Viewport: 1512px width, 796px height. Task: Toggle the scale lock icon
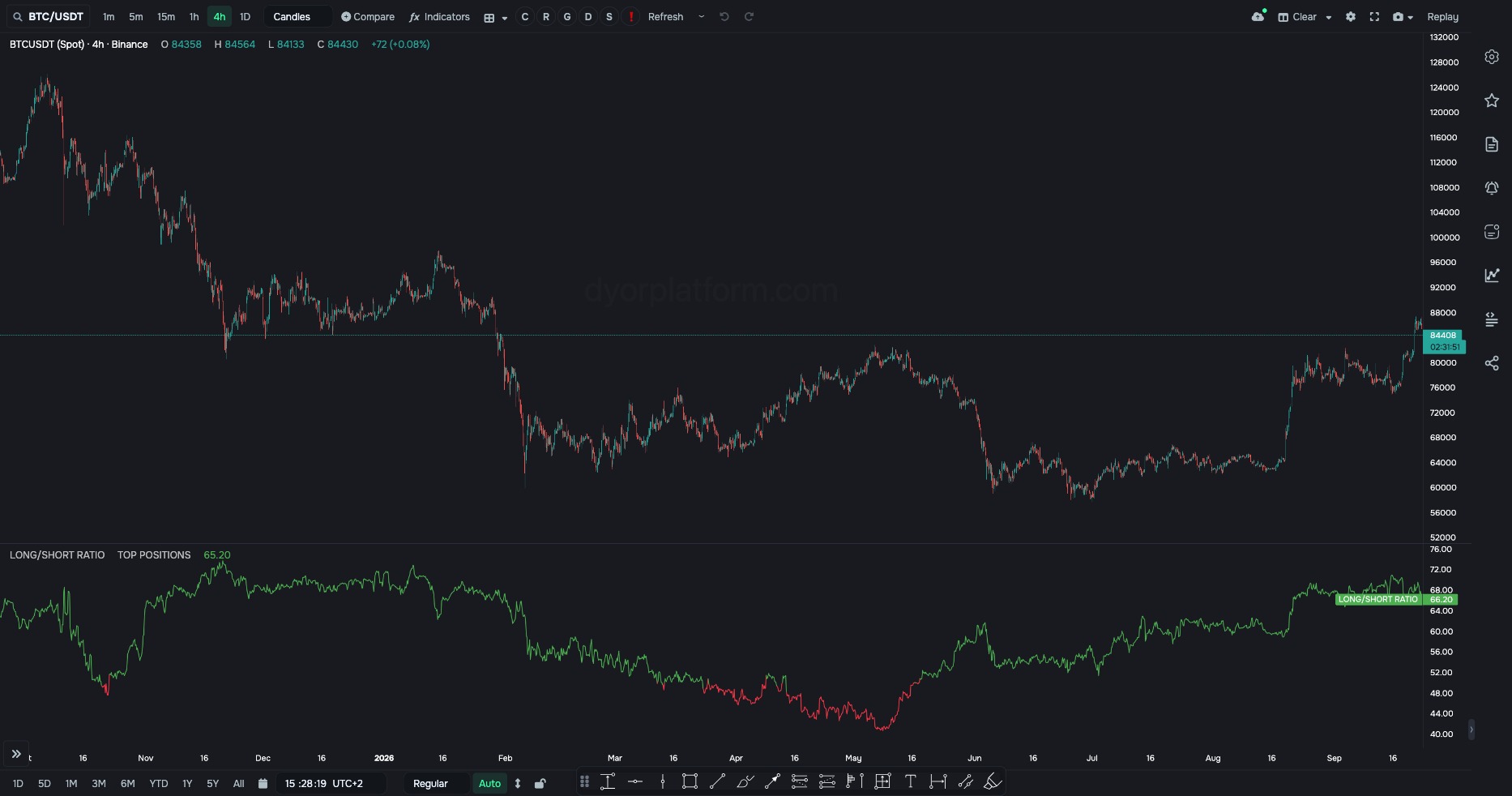[540, 783]
